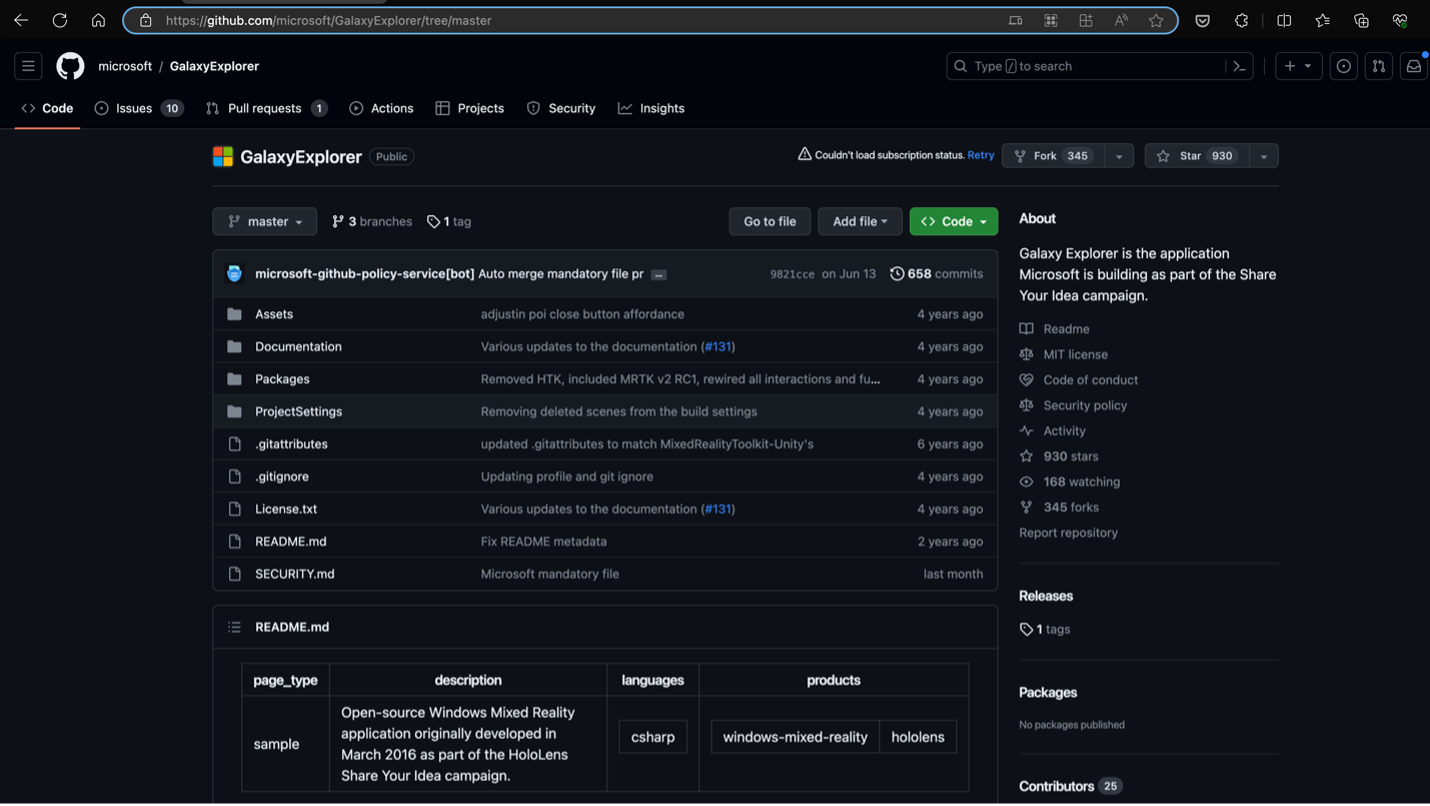
Task: Reload the page with the refresh icon
Action: [x=60, y=20]
